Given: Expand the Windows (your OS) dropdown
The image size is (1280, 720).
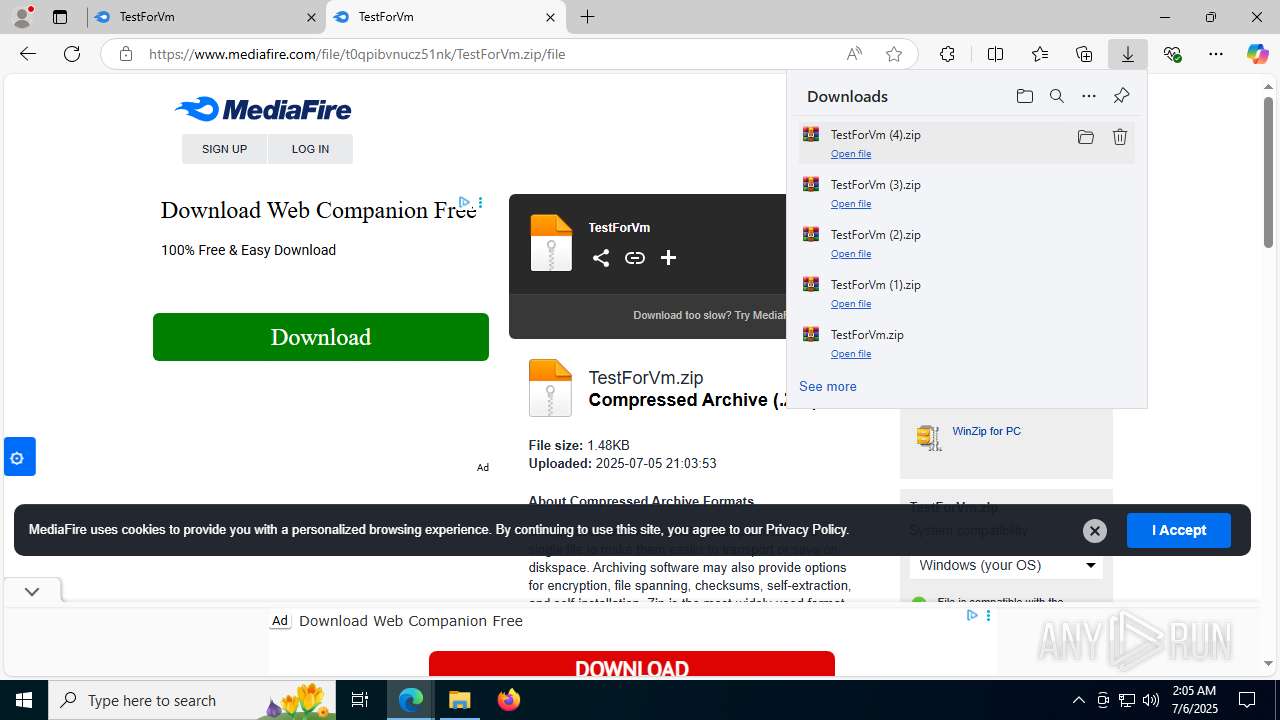Looking at the screenshot, I should click(1006, 565).
